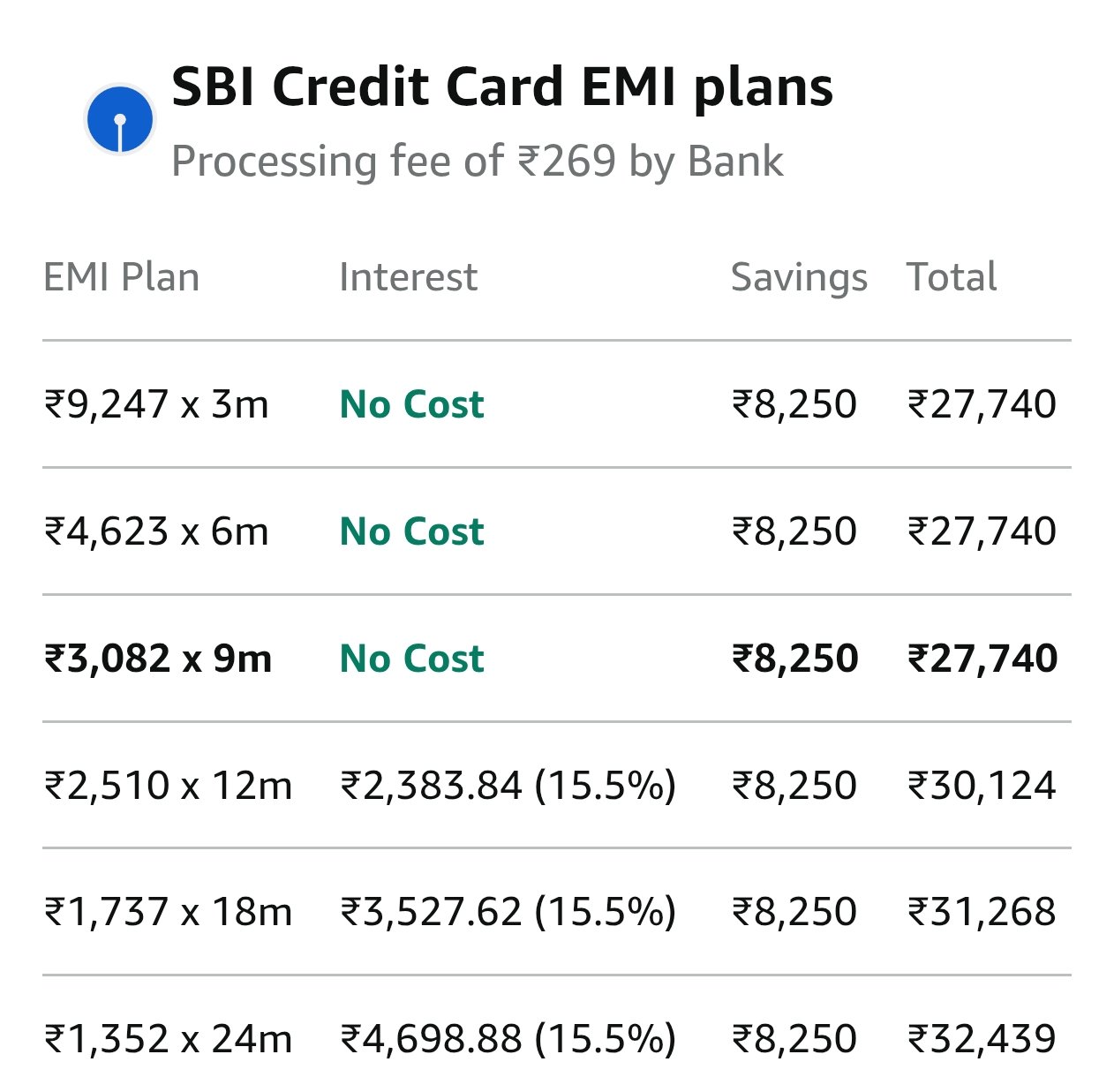Click No Cost label for 9-month plan
Screen dimensions: 1114x1092
coord(411,659)
